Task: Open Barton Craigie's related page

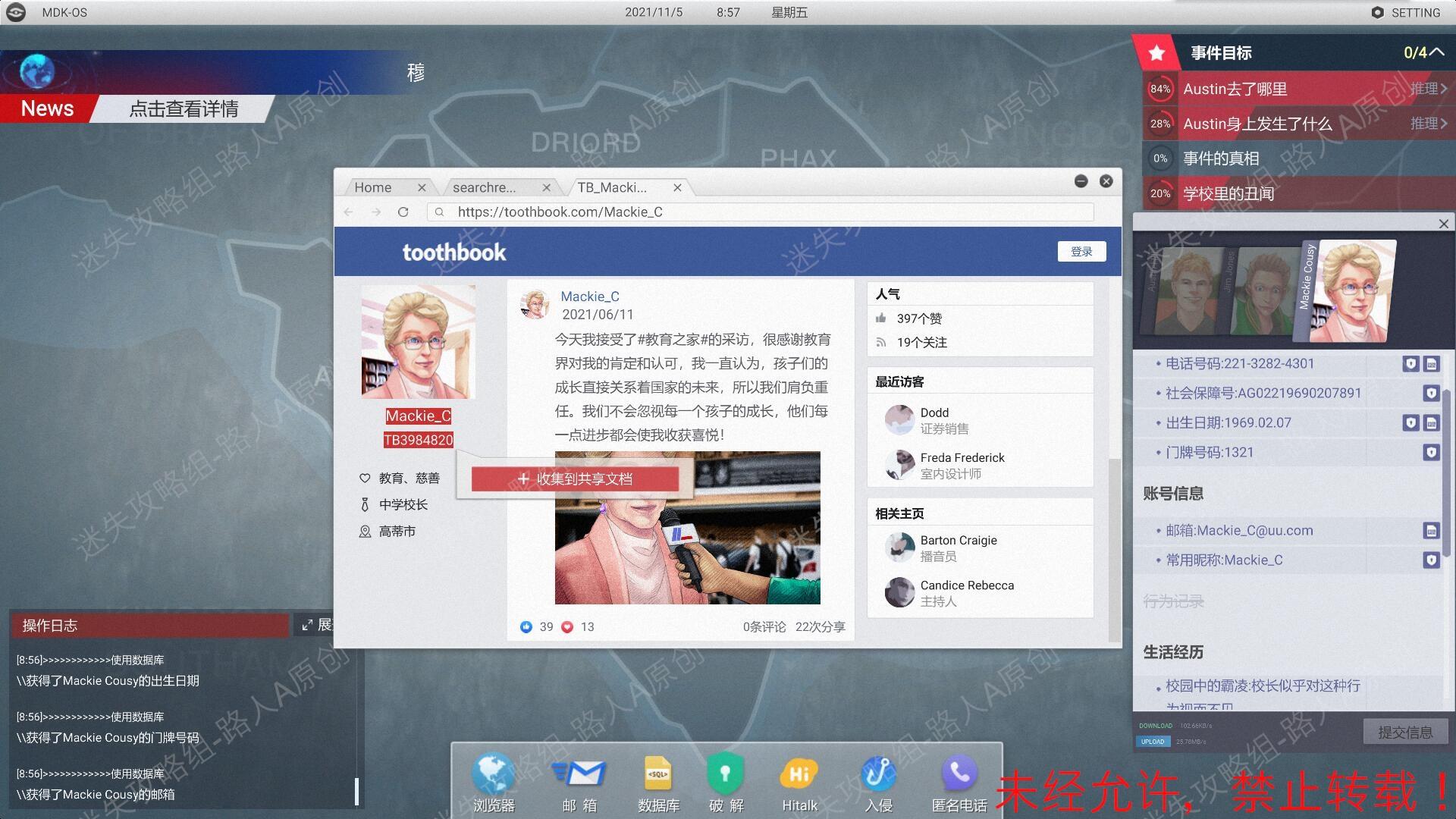Action: (x=958, y=541)
